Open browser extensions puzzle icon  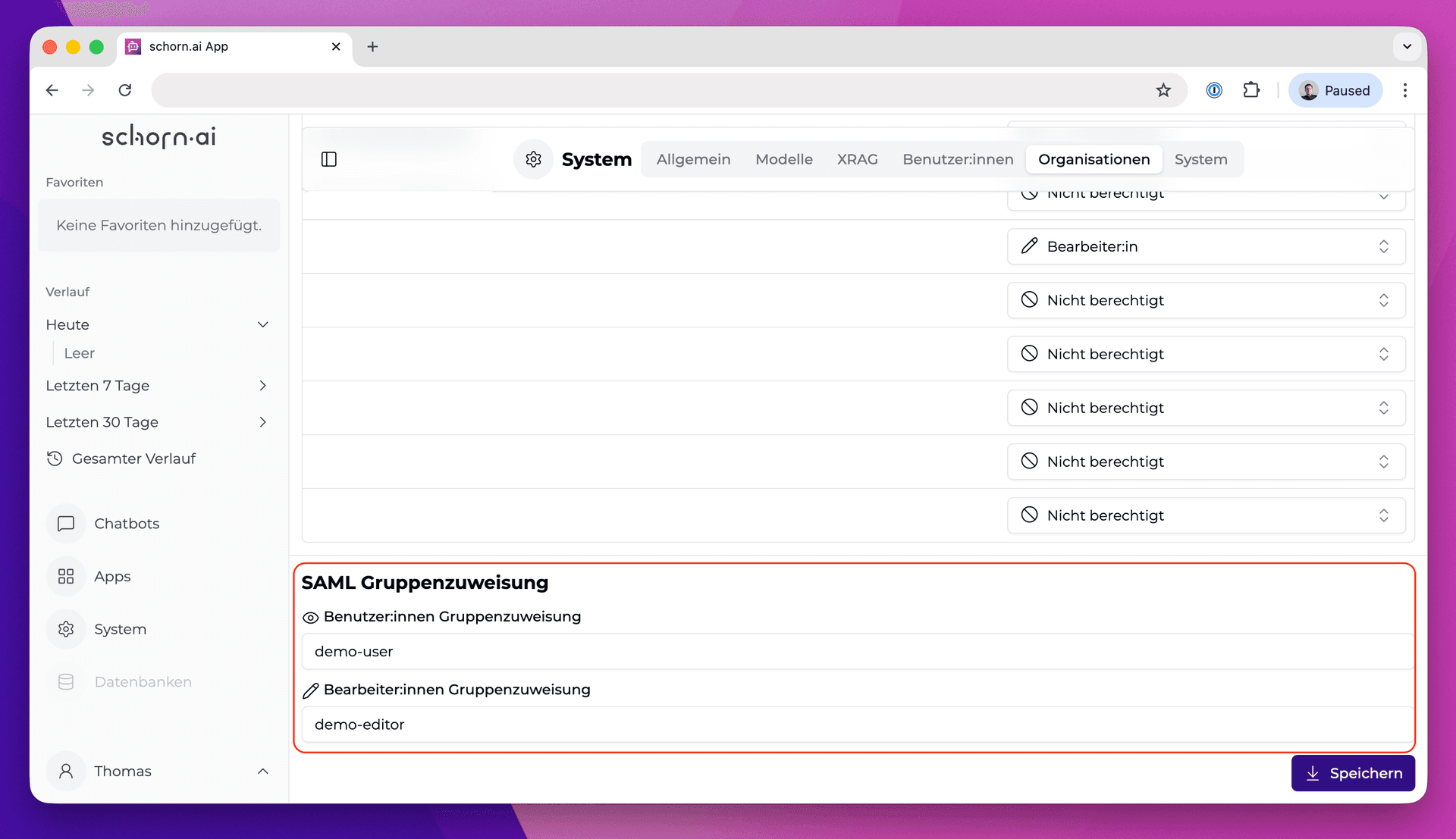[1251, 90]
